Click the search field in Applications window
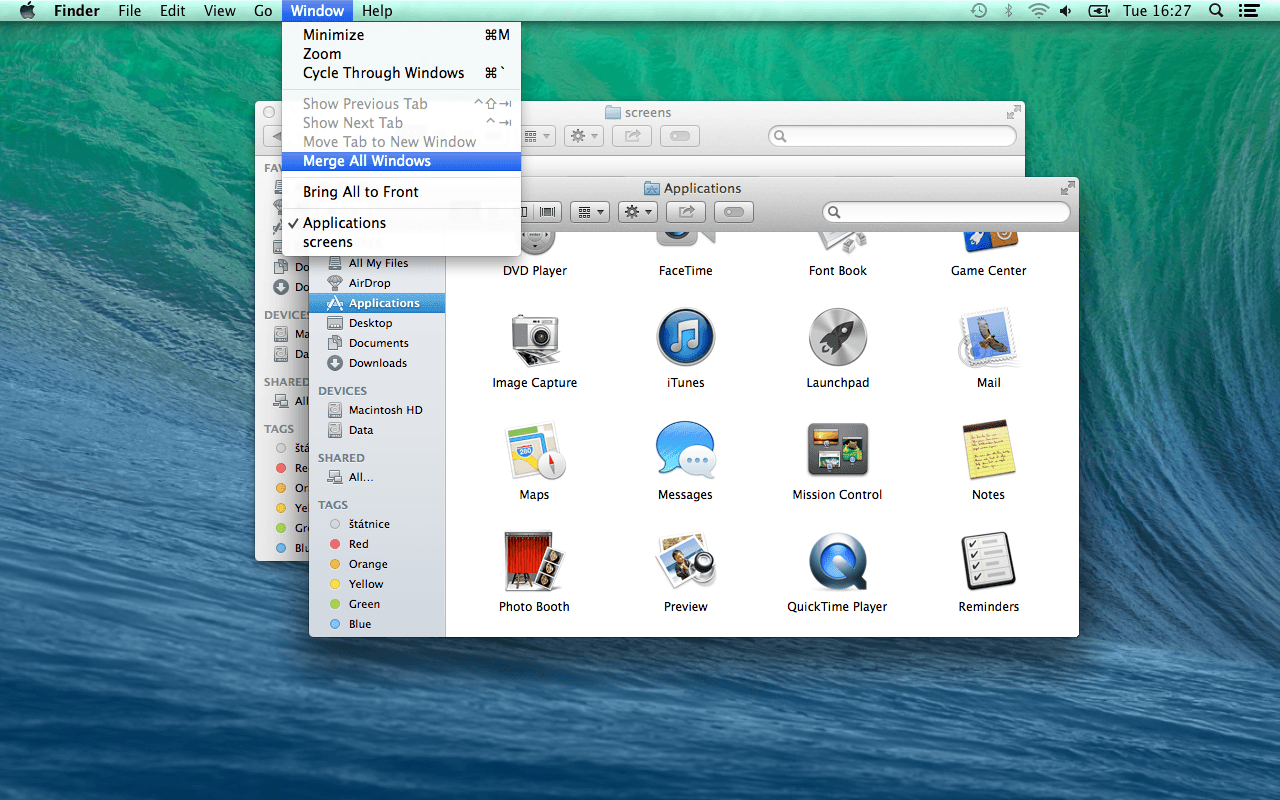1280x800 pixels. [946, 212]
